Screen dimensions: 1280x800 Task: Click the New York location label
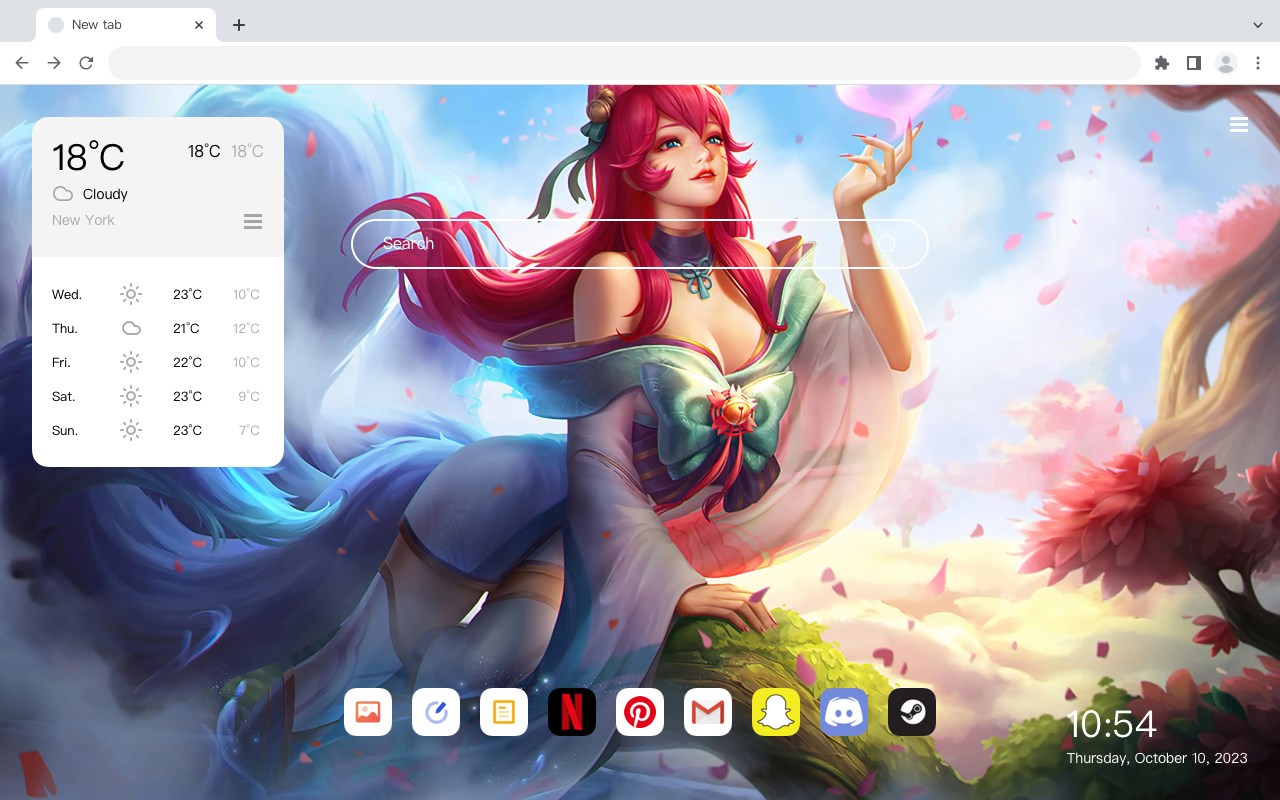pyautogui.click(x=83, y=220)
